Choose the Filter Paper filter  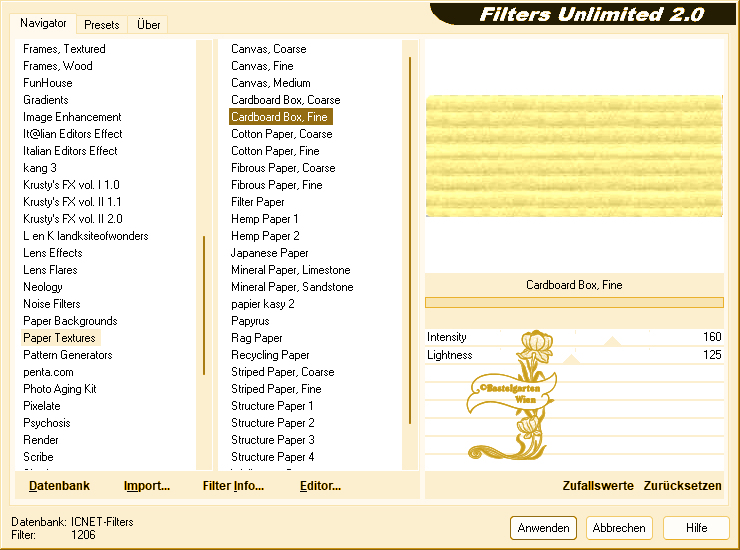[258, 202]
